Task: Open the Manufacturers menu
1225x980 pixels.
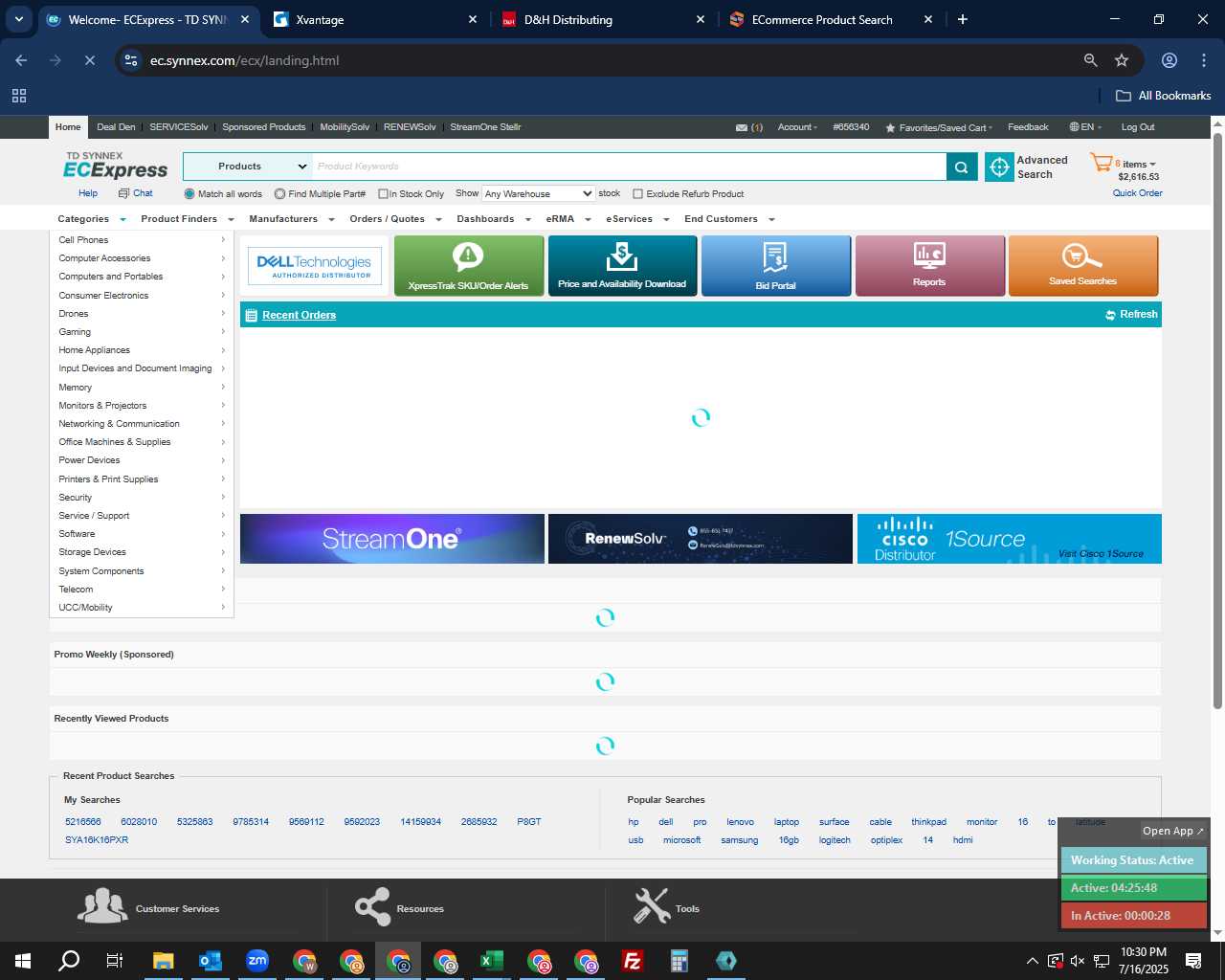Action: point(291,219)
